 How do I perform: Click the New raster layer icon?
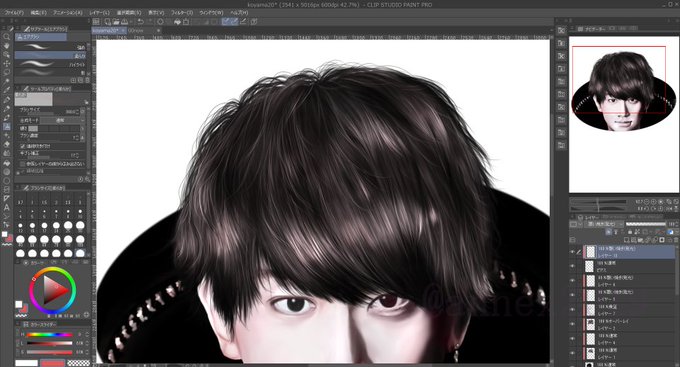[x=627, y=239]
